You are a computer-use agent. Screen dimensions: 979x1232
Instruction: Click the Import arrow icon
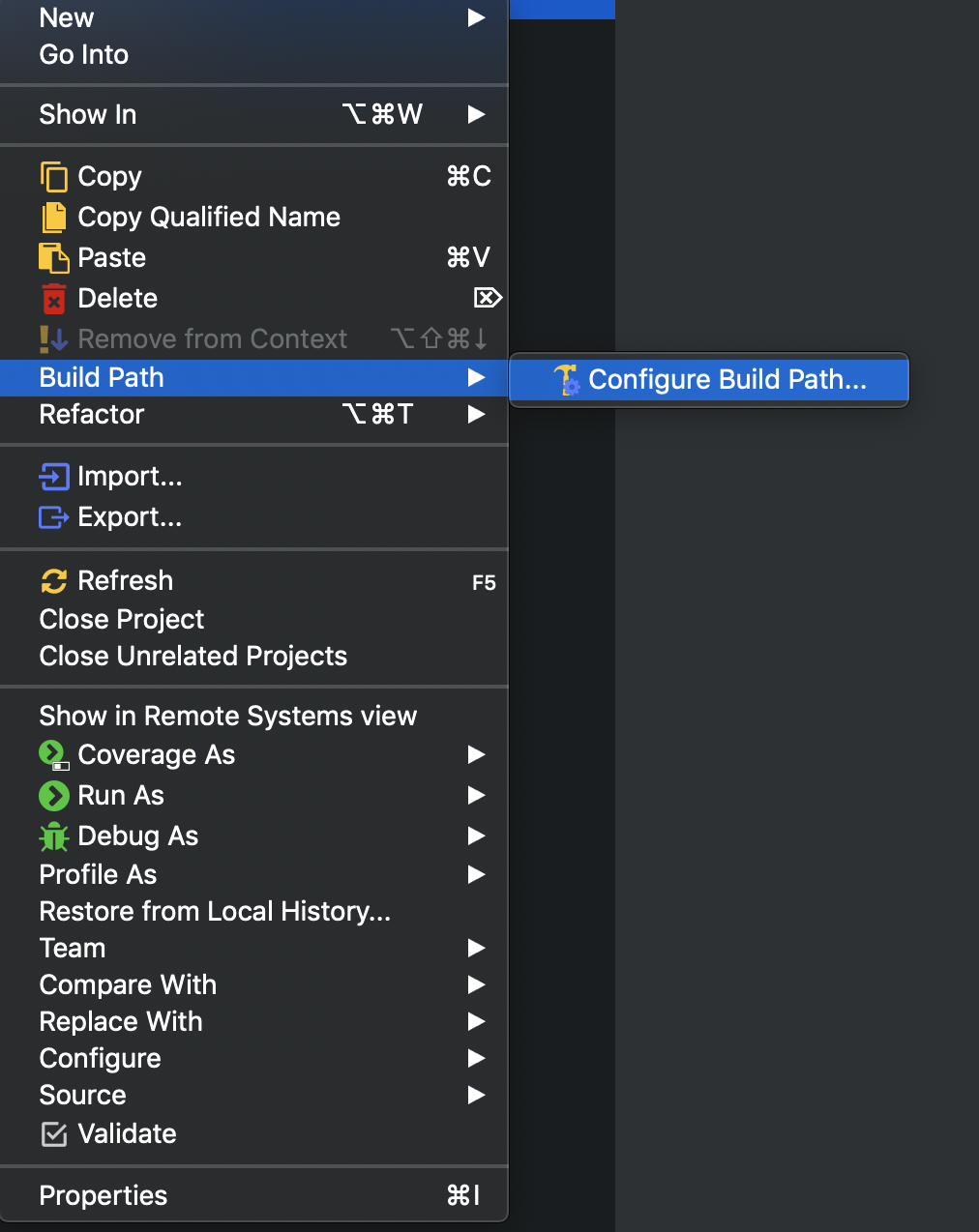[x=54, y=477]
